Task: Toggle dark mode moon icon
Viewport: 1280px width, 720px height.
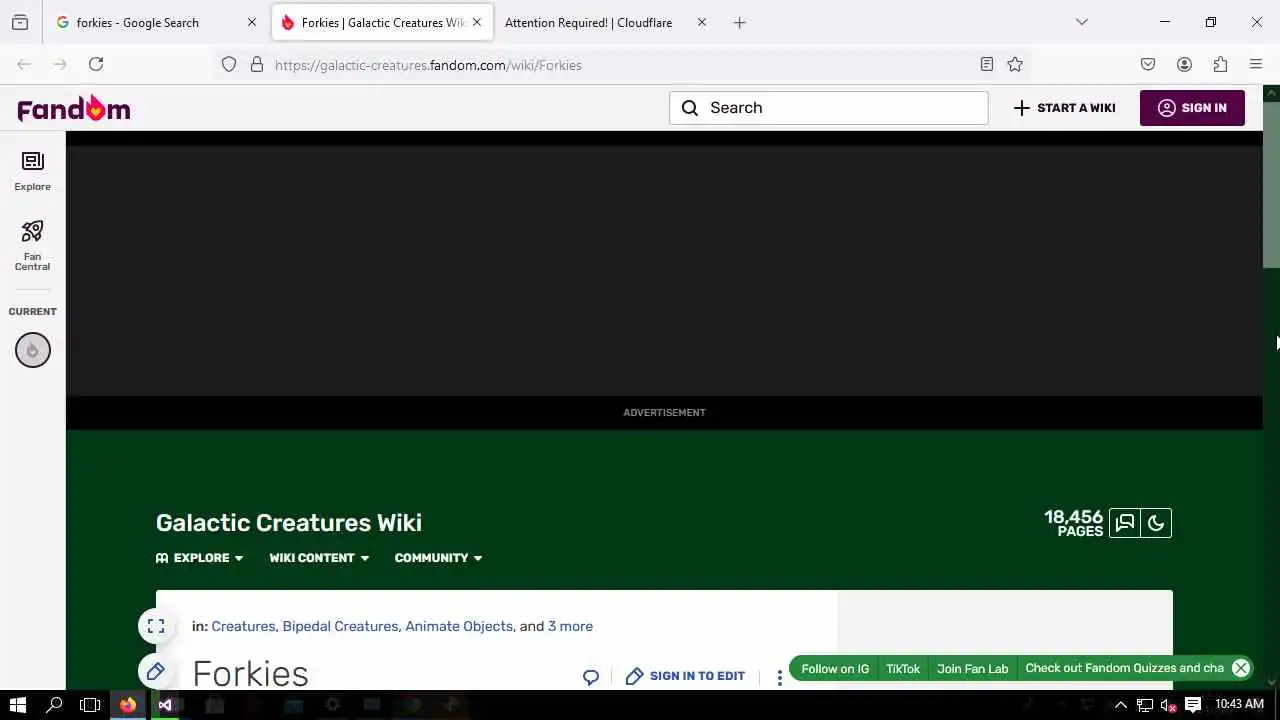Action: pos(1156,523)
